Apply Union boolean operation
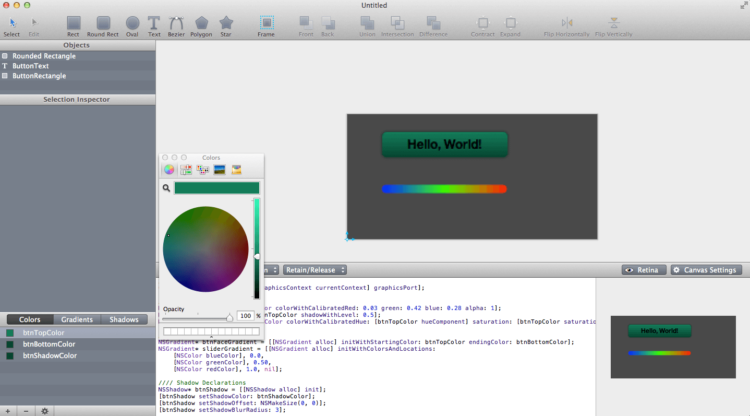Viewport: 750px width, 416px height. click(367, 27)
